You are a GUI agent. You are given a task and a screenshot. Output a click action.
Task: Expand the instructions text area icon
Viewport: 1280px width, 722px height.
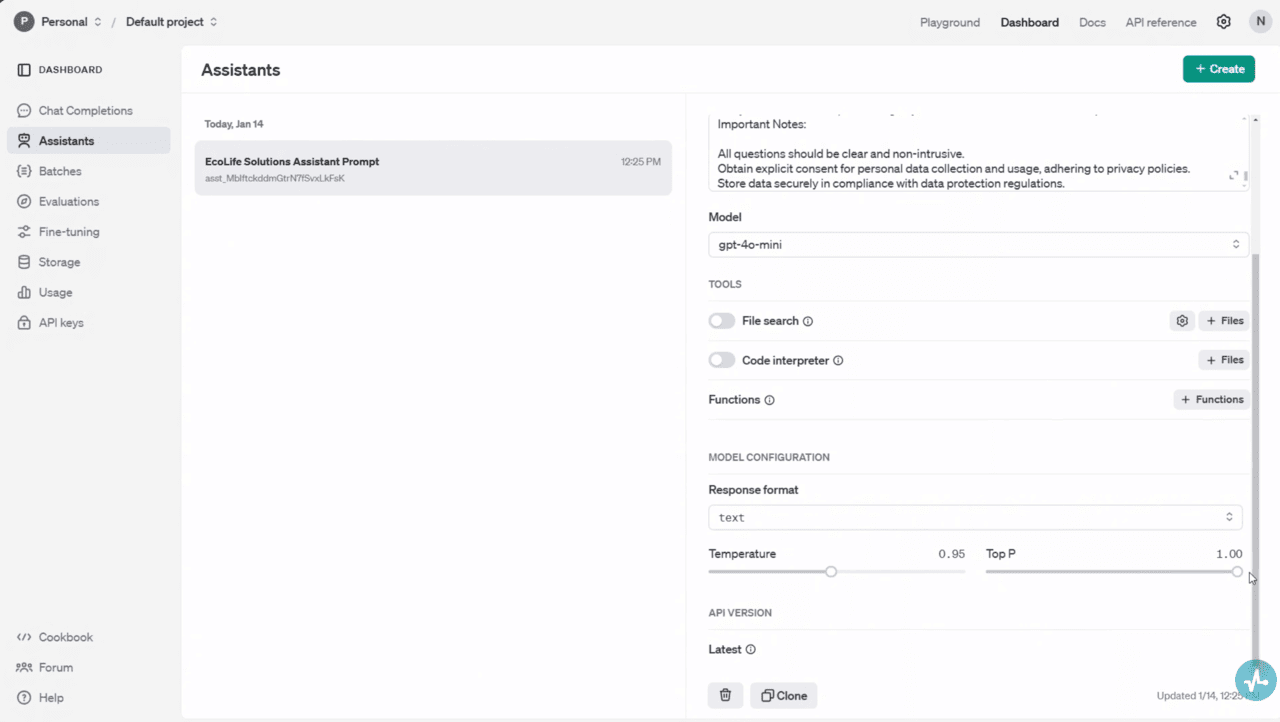coord(1234,176)
